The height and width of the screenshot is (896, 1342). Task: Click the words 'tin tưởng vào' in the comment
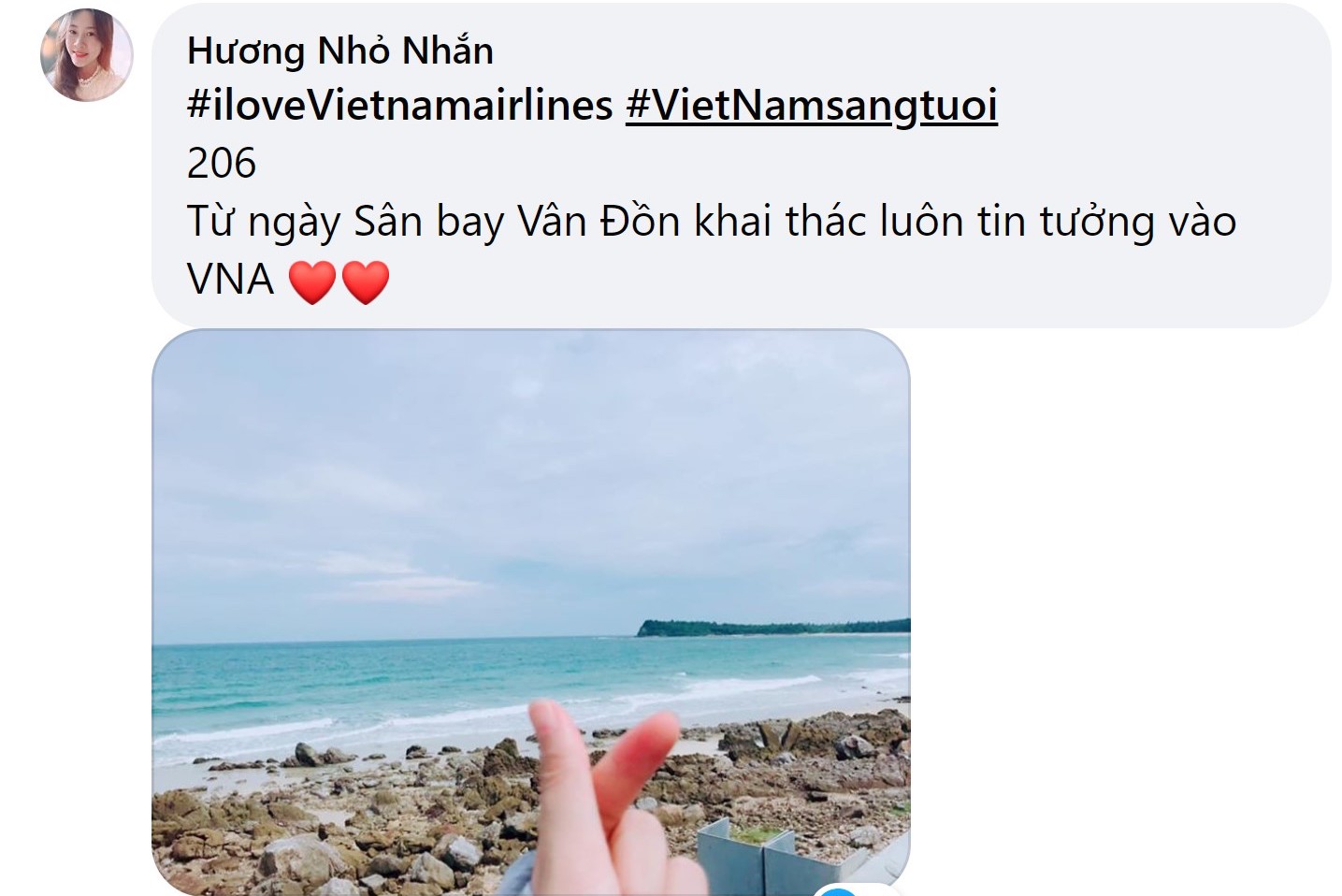coord(1090,222)
